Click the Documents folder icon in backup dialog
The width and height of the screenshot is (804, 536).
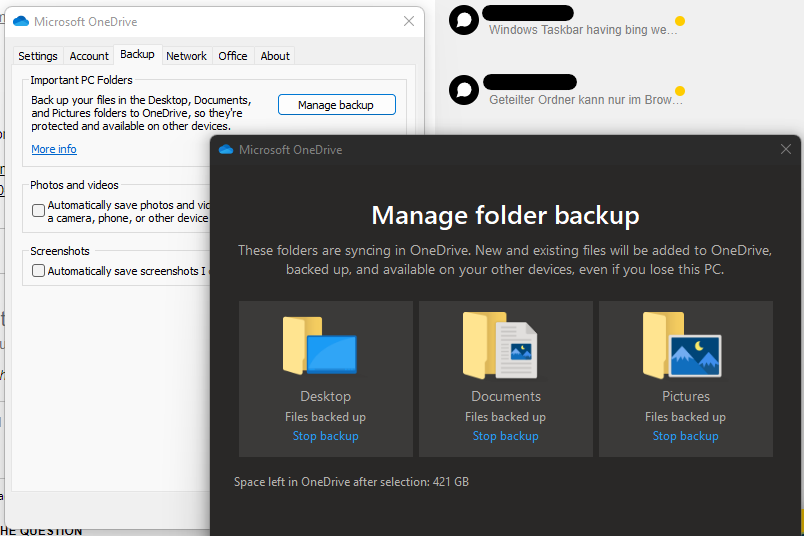500,345
